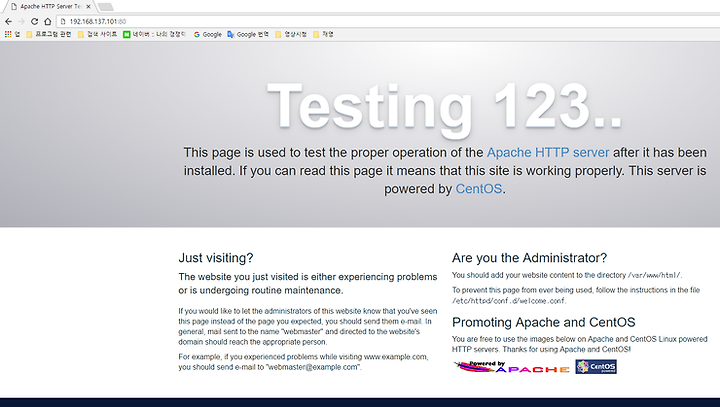
Task: Go back with the browser back arrow
Action: point(8,21)
